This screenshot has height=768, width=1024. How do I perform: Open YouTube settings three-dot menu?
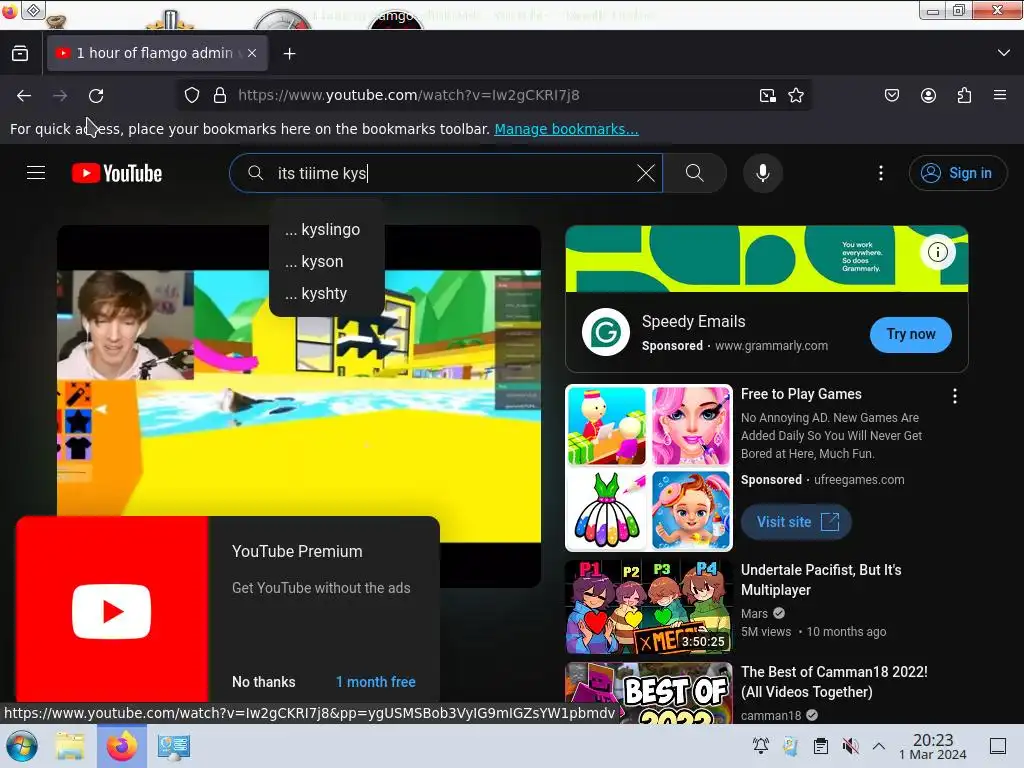881,173
